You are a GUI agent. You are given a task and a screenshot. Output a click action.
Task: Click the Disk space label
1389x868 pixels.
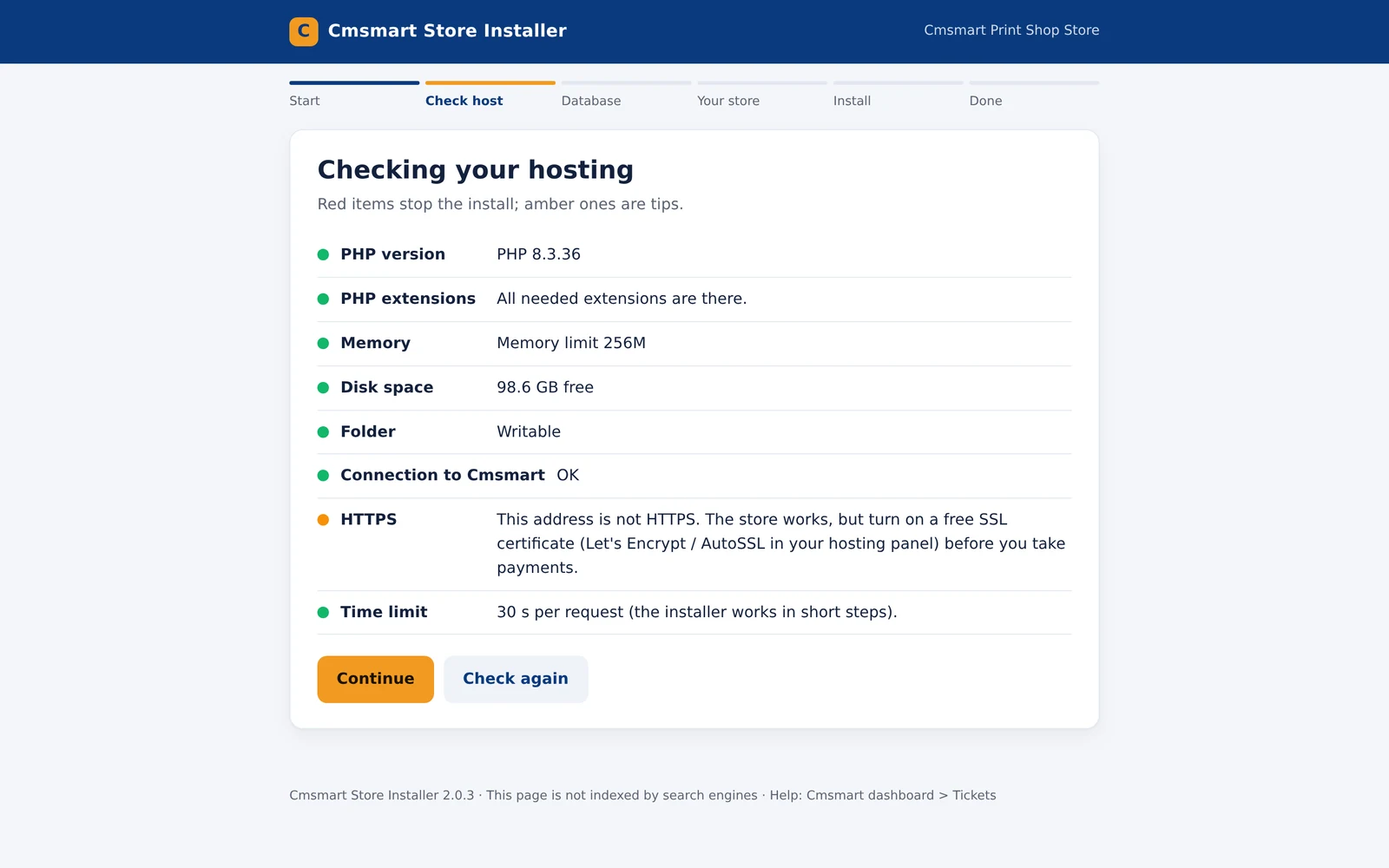pyautogui.click(x=386, y=387)
